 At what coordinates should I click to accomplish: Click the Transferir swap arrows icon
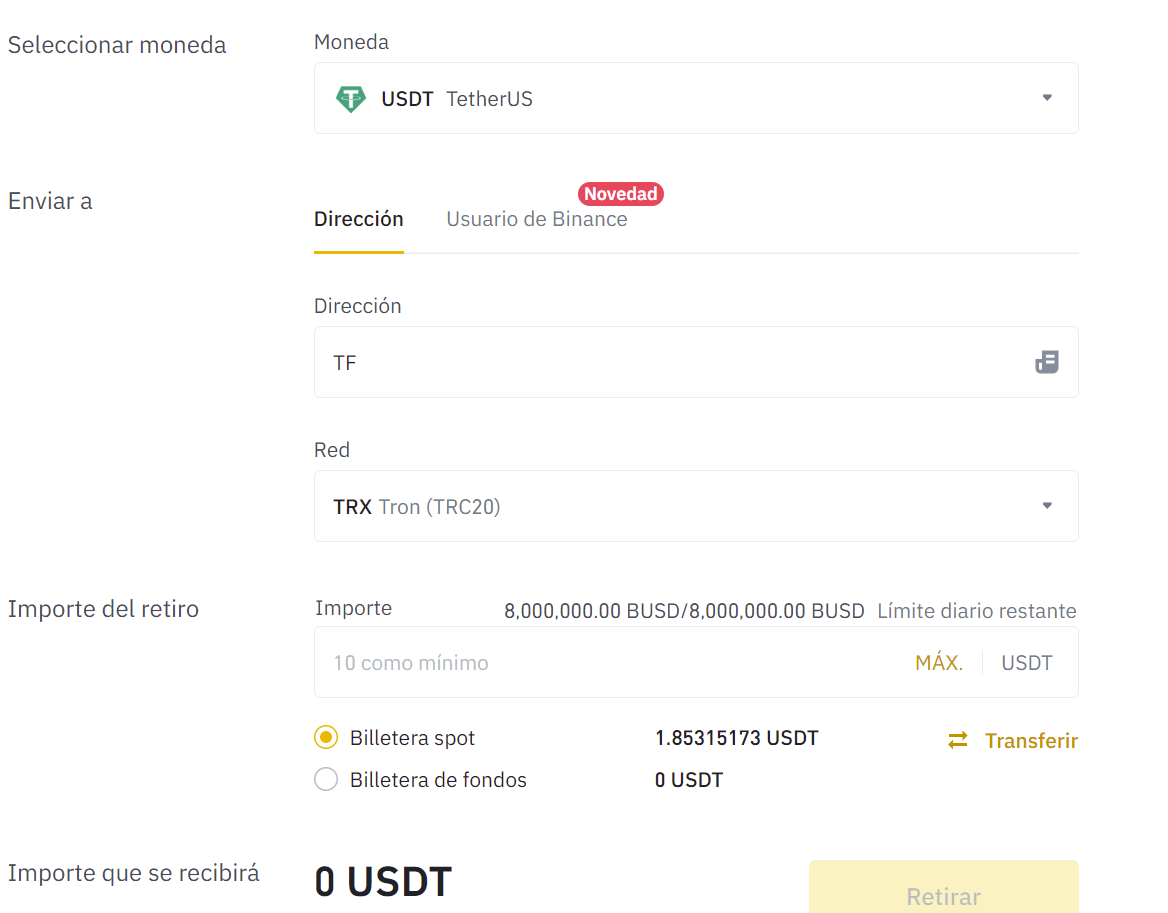coord(958,740)
